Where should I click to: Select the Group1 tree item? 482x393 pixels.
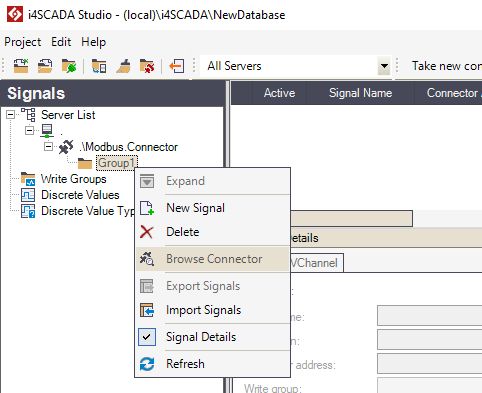pyautogui.click(x=116, y=163)
